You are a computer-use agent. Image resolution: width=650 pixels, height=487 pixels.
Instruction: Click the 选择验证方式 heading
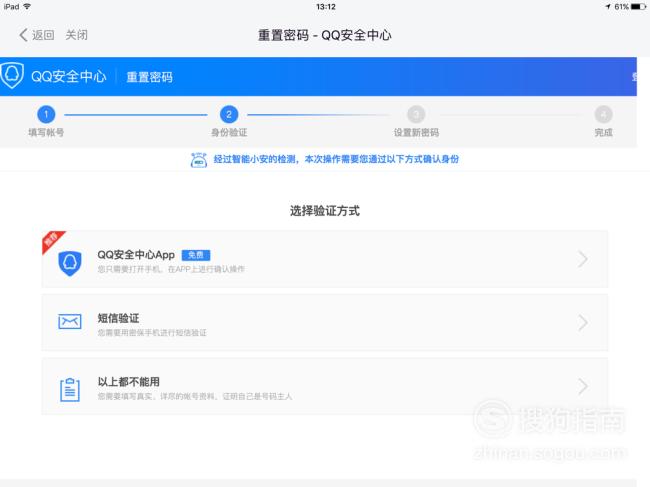point(325,211)
